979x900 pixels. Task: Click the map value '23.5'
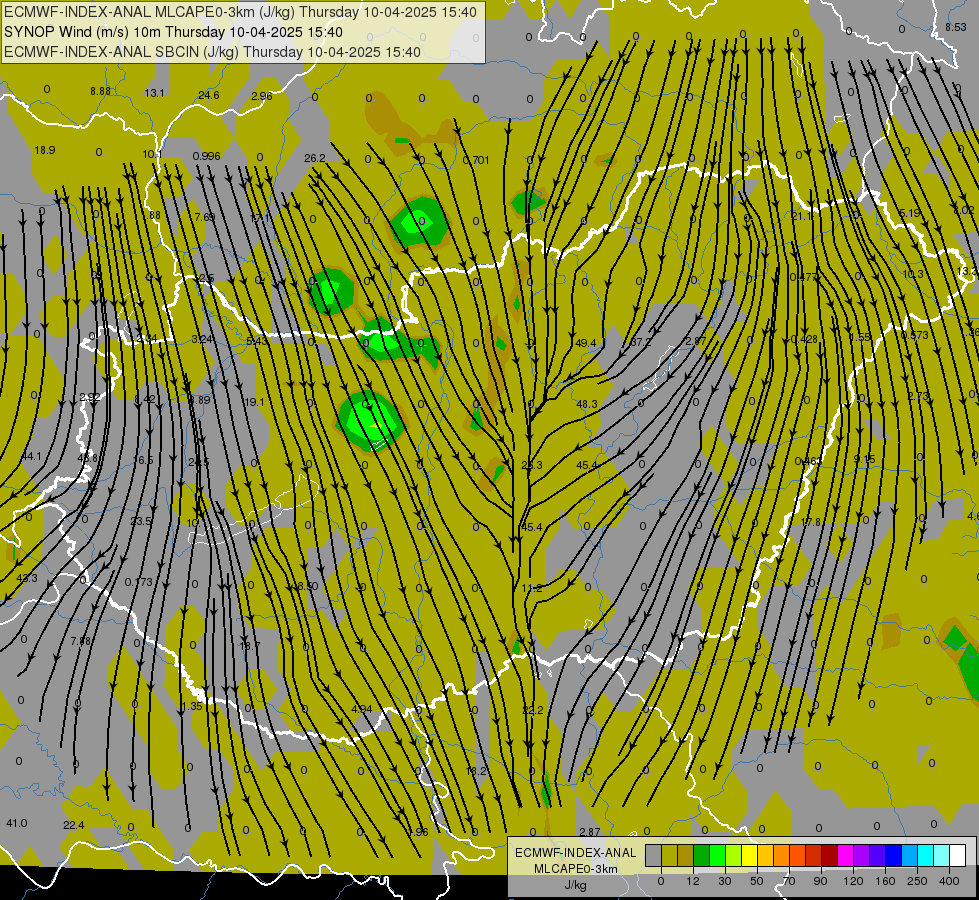tap(141, 520)
